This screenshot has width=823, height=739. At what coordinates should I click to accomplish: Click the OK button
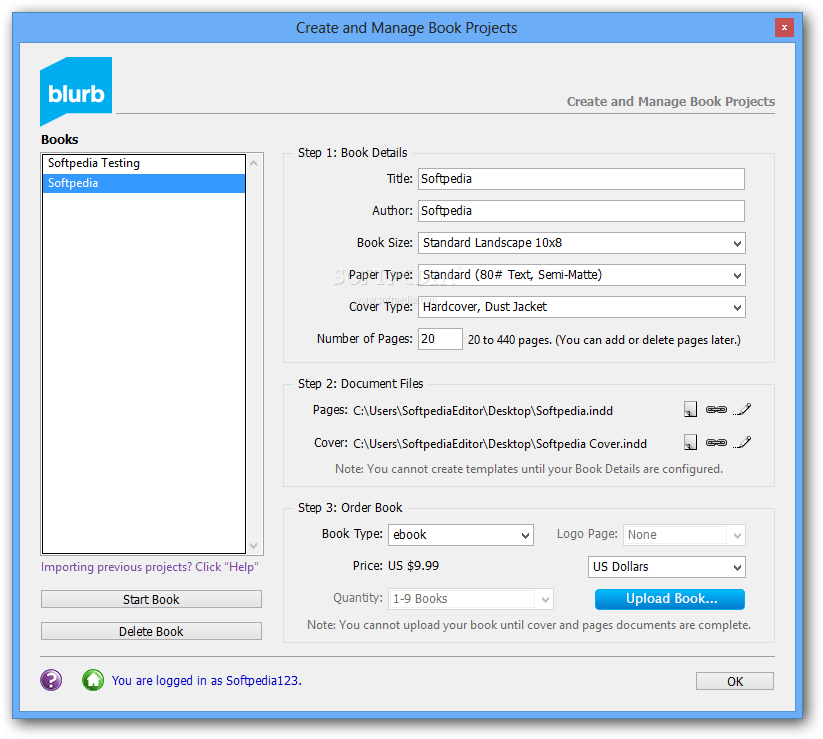[735, 681]
